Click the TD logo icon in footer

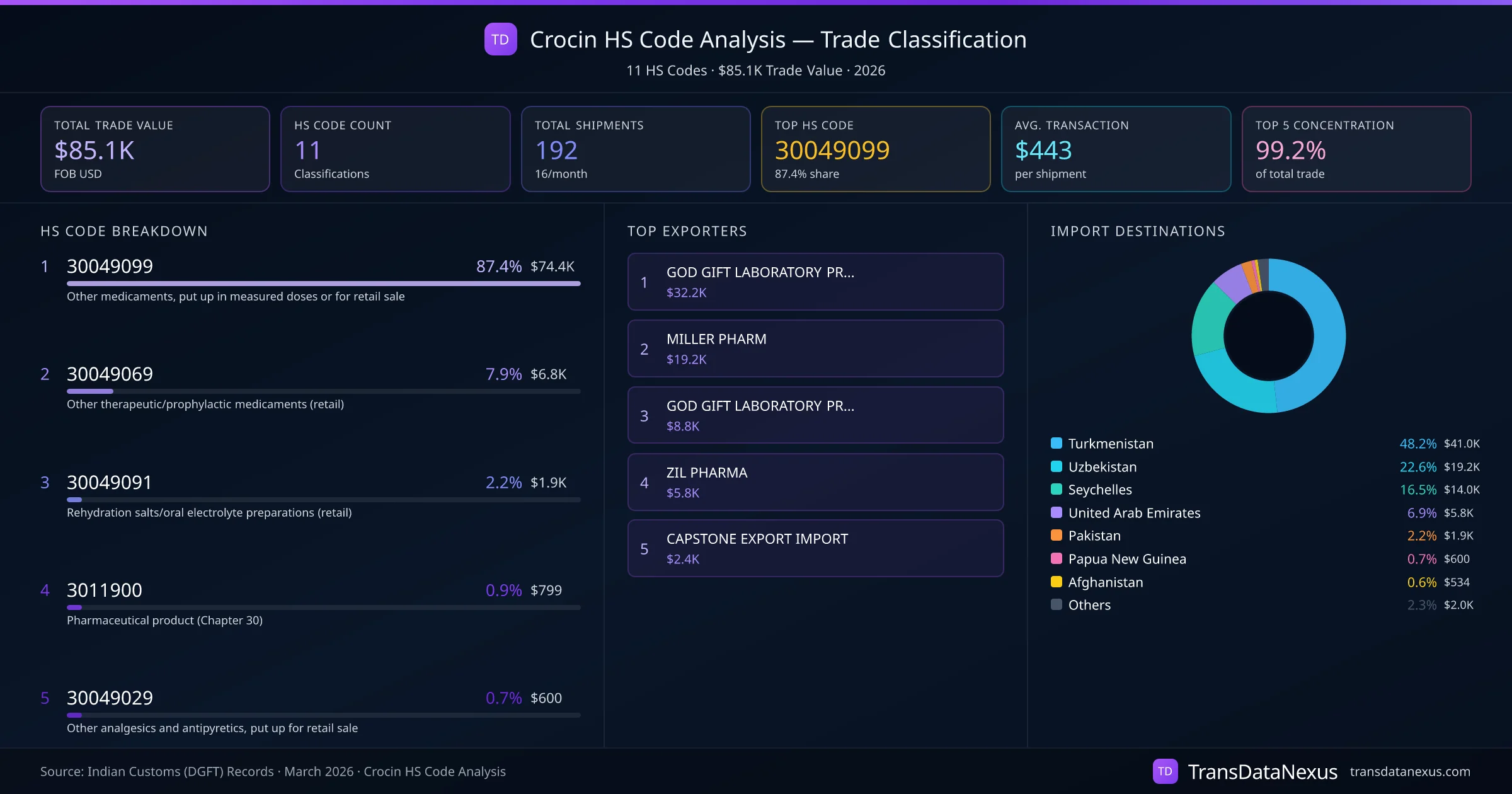click(x=1165, y=771)
